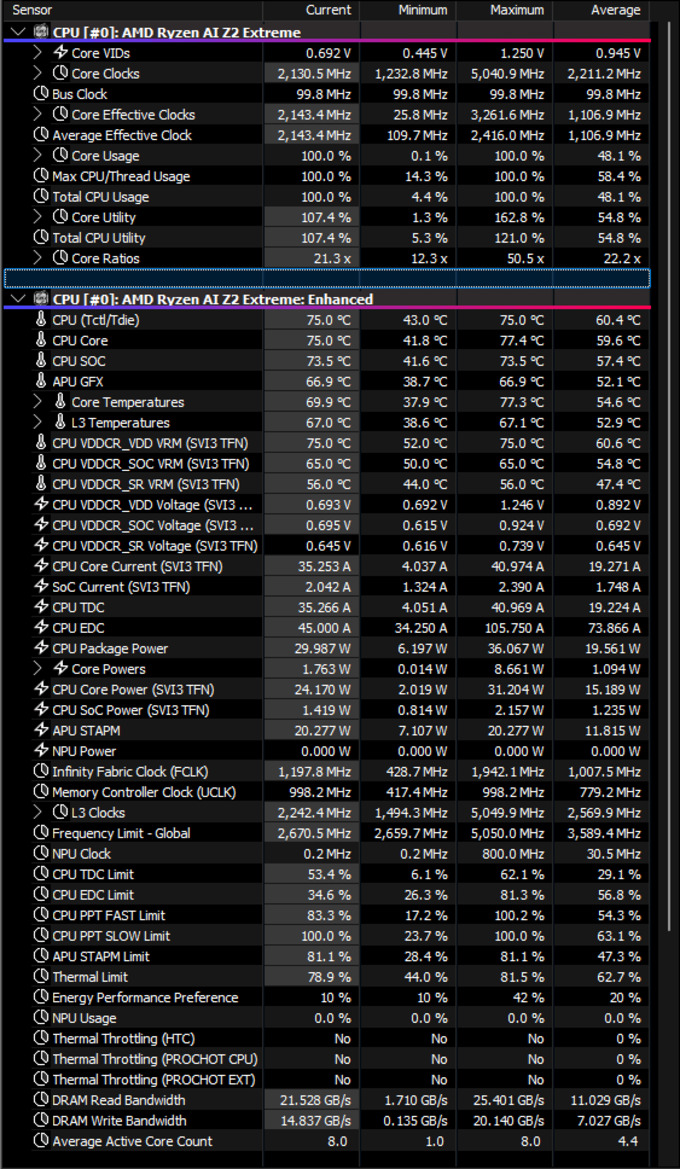Click the gauge icon beside Thermal Limit
Screen dimensions: 680x1169
coord(41,976)
